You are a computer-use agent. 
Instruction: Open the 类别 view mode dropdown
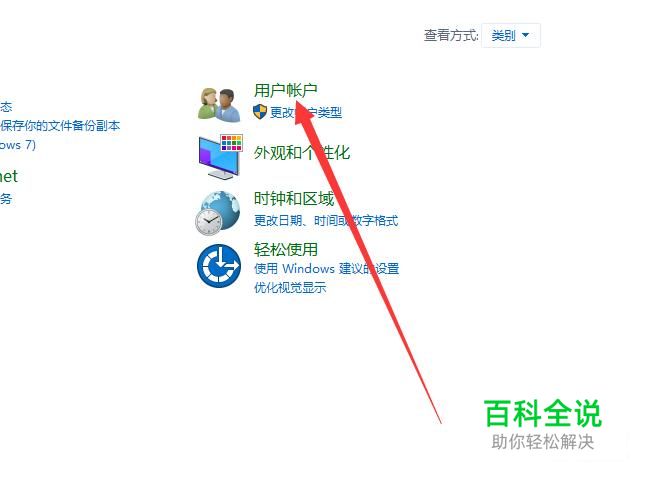[x=511, y=35]
